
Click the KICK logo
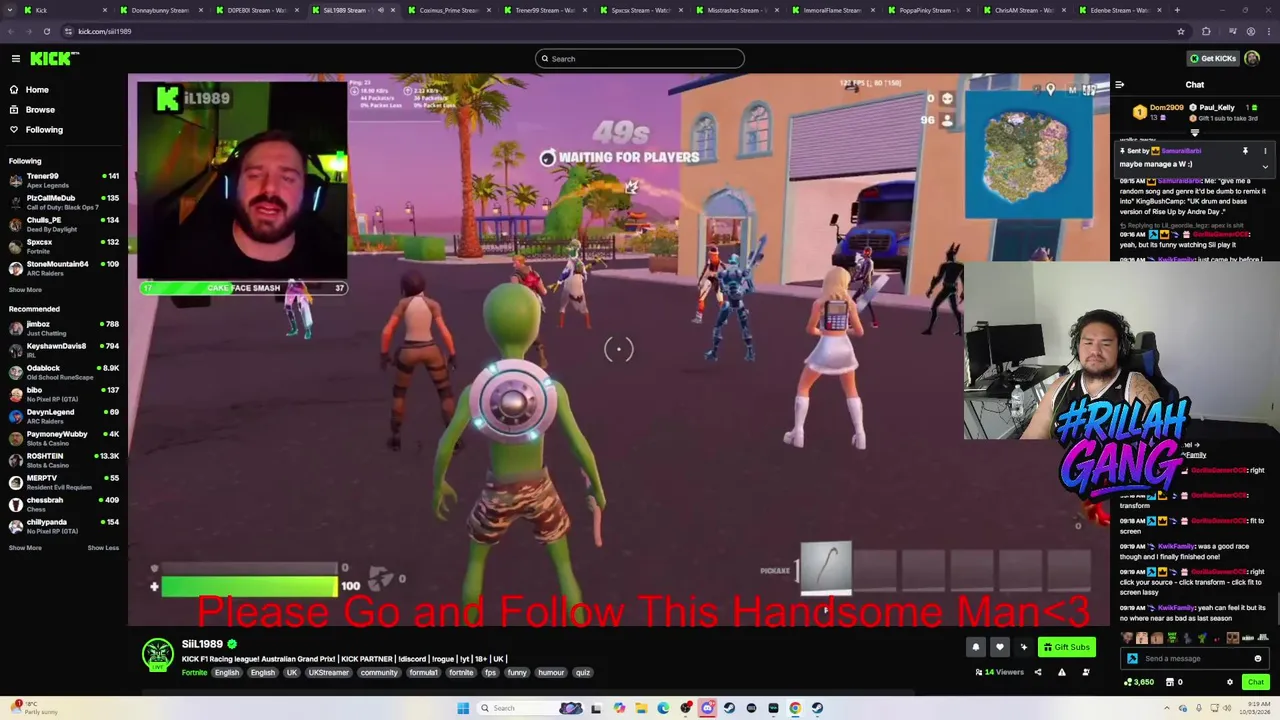point(54,59)
